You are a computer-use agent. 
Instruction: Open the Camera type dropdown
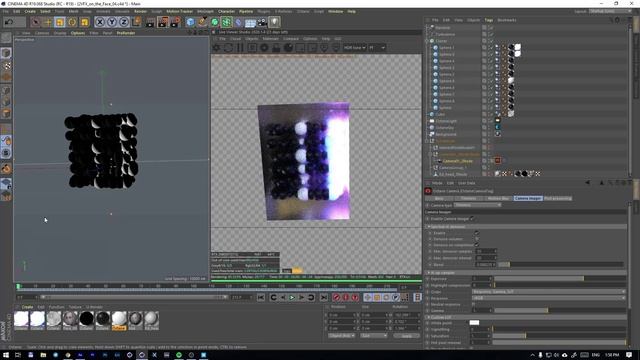[478, 205]
